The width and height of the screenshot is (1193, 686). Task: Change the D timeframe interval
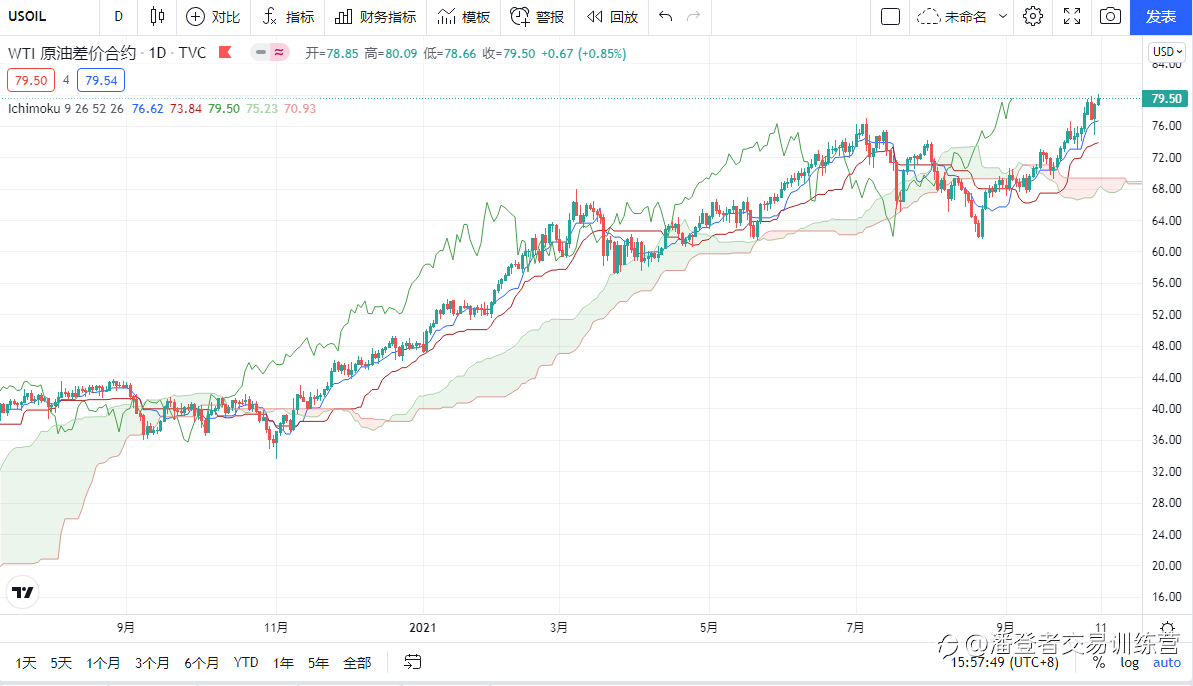click(118, 16)
